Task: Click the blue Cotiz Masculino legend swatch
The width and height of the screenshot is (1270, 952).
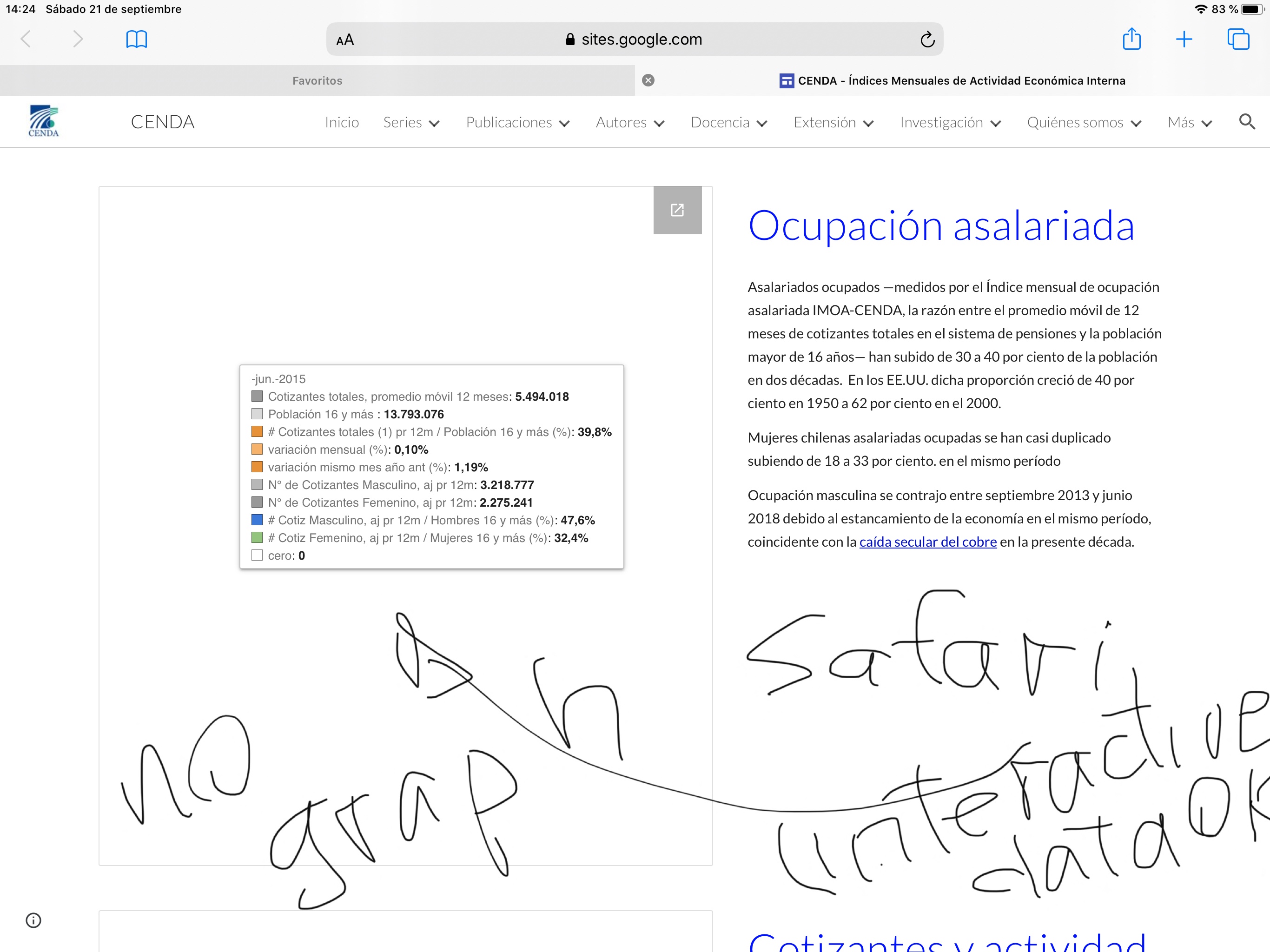Action: point(257,520)
